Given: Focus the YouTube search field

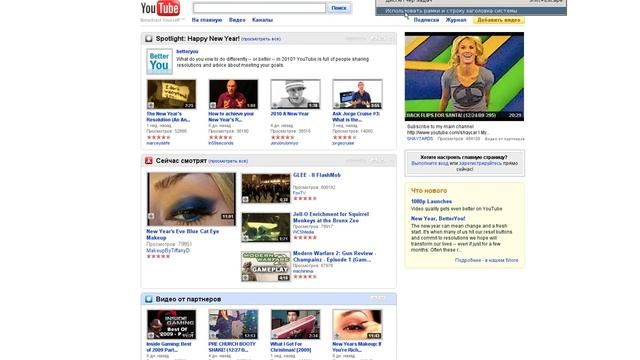Looking at the screenshot, I should coord(260,8).
